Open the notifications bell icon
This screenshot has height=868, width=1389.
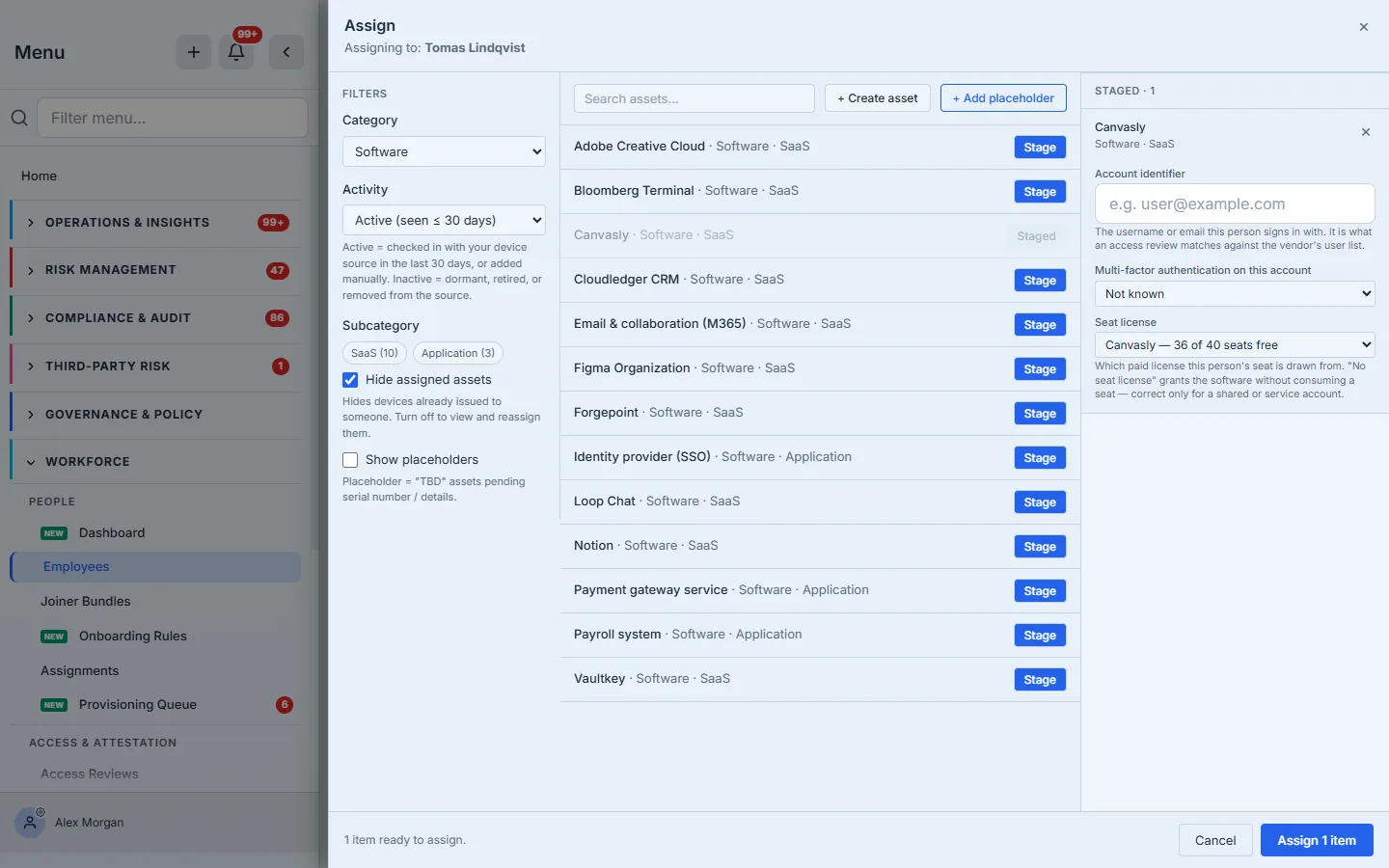236,52
